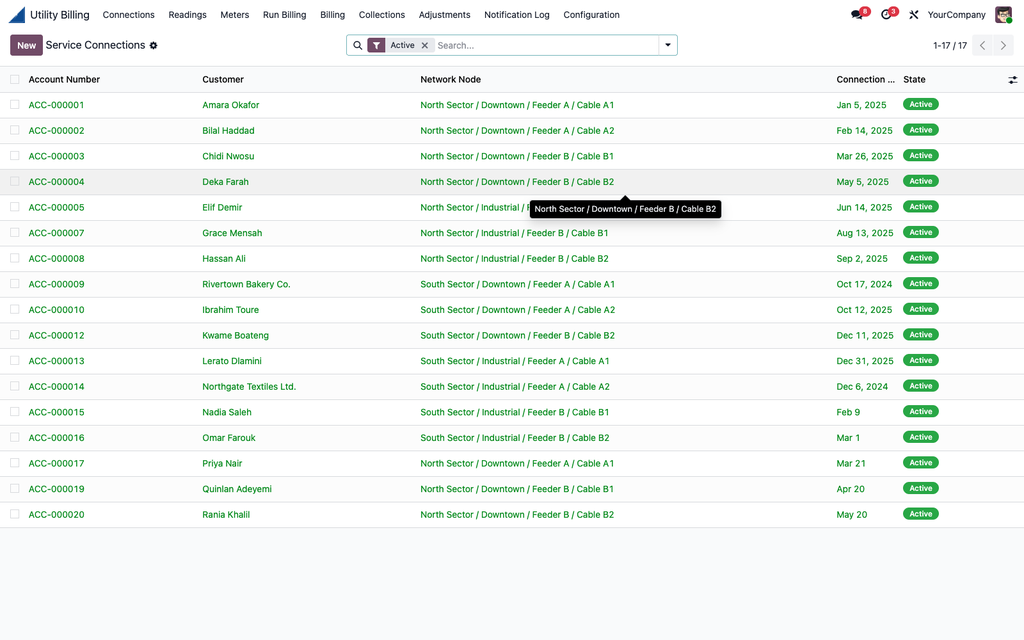Check the ACC-000002 row checkbox
This screenshot has width=1024, height=640.
tap(14, 130)
